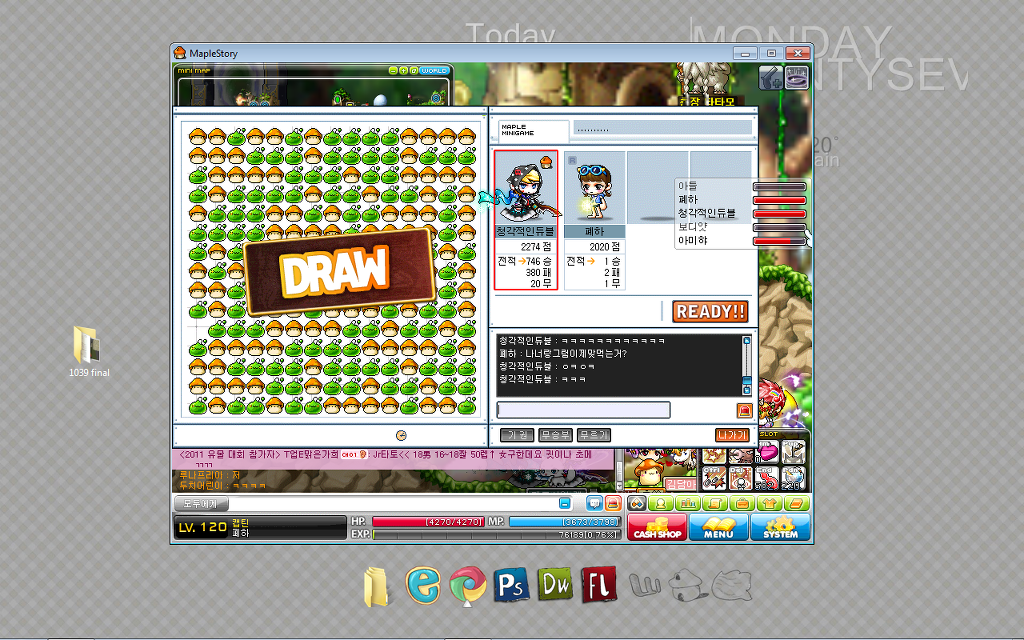1024x640 pixels.
Task: Click the 무르기 undo move button
Action: 594,435
